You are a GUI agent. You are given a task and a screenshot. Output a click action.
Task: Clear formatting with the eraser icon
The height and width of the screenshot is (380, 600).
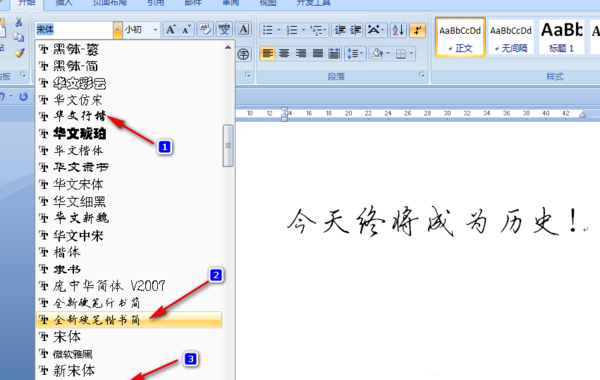pyautogui.click(x=205, y=29)
